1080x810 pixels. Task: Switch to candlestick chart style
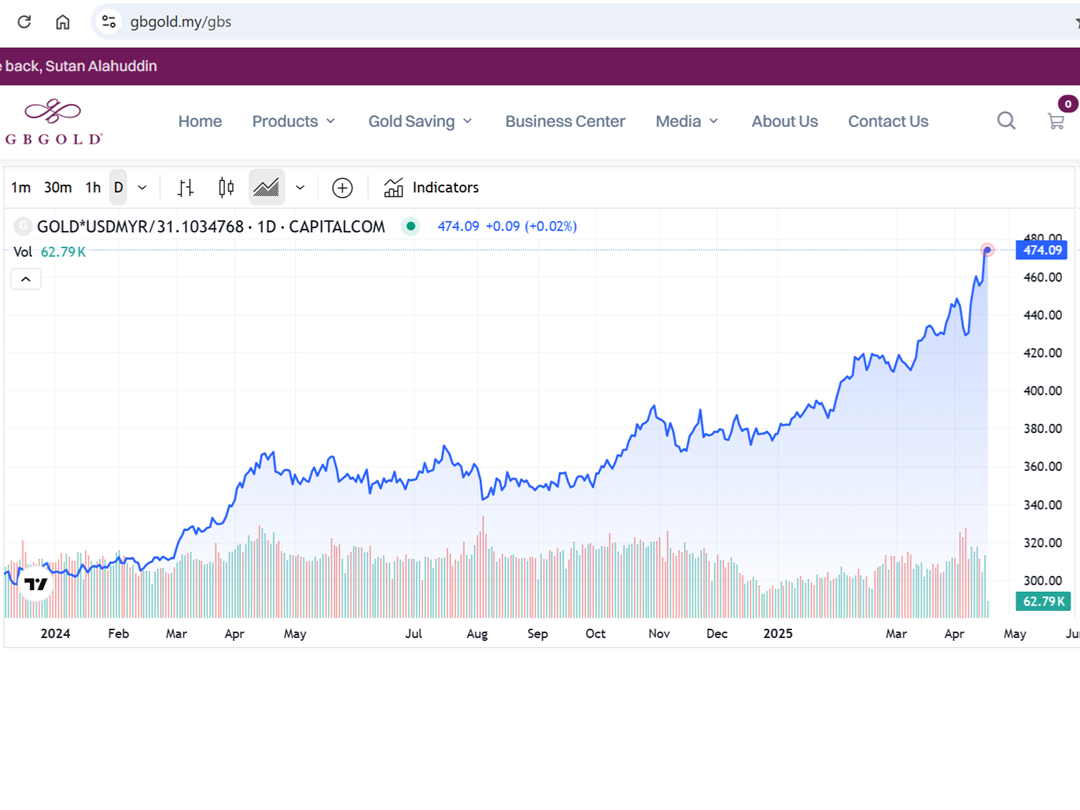(226, 188)
